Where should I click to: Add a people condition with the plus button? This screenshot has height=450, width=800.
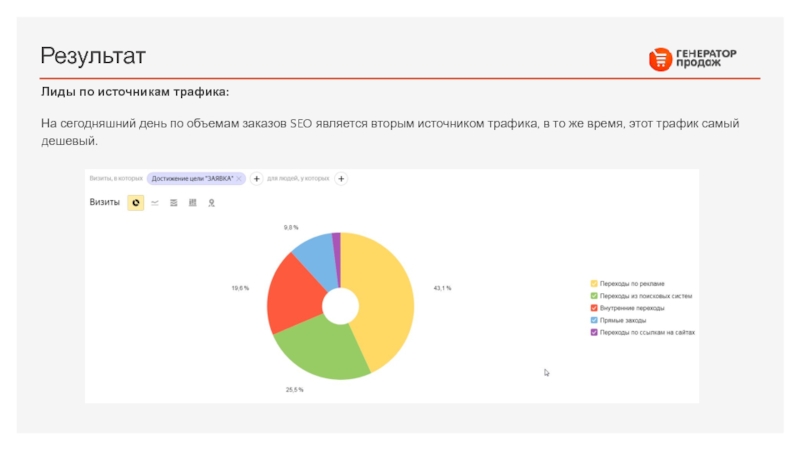340,179
